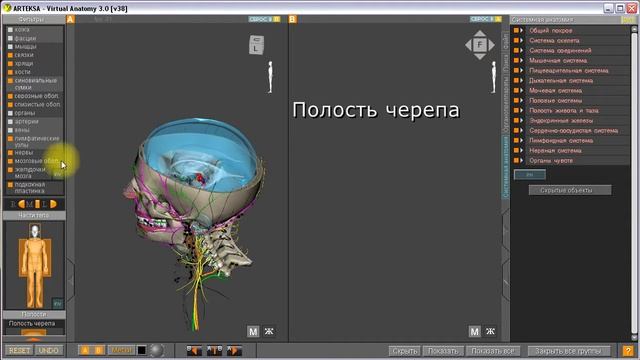Image resolution: width=640 pixels, height=360 pixels.
Task: Expand 'Система соединений' tree arrow
Action: (522, 51)
